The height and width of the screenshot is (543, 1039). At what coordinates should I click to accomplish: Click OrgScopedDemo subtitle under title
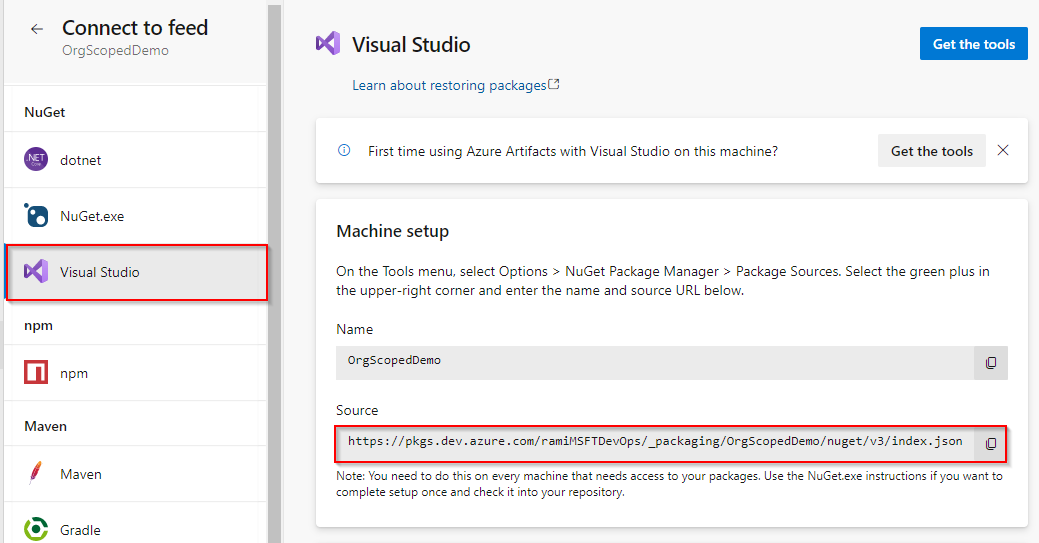[115, 50]
